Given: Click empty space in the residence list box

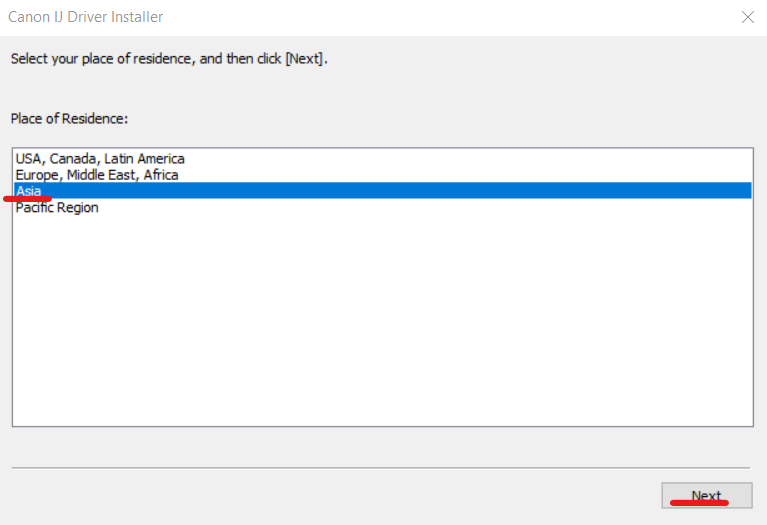Looking at the screenshot, I should coord(380,320).
